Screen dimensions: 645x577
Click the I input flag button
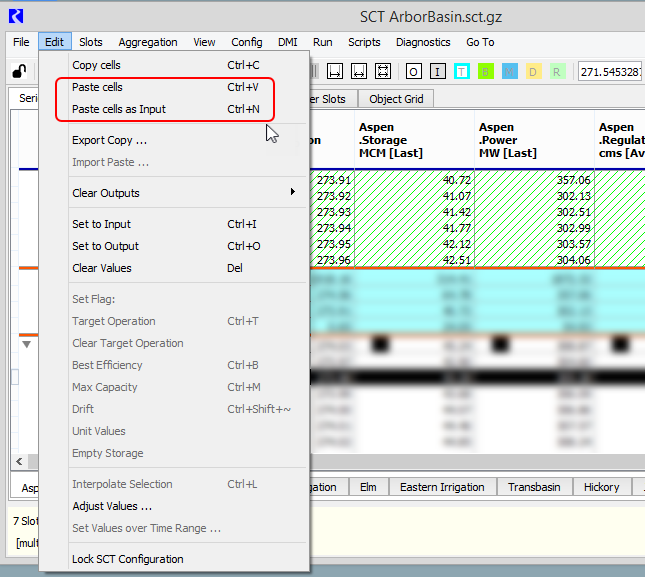click(x=437, y=71)
